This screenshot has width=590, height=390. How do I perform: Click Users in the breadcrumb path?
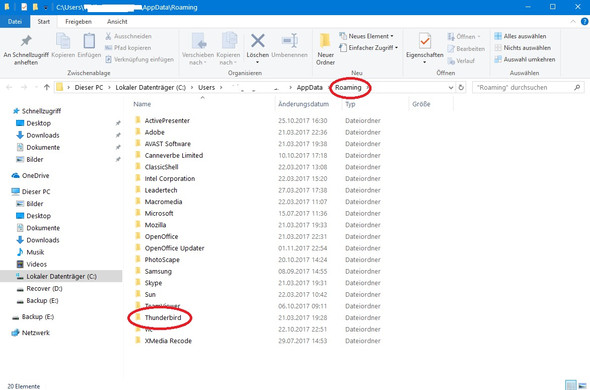(206, 87)
